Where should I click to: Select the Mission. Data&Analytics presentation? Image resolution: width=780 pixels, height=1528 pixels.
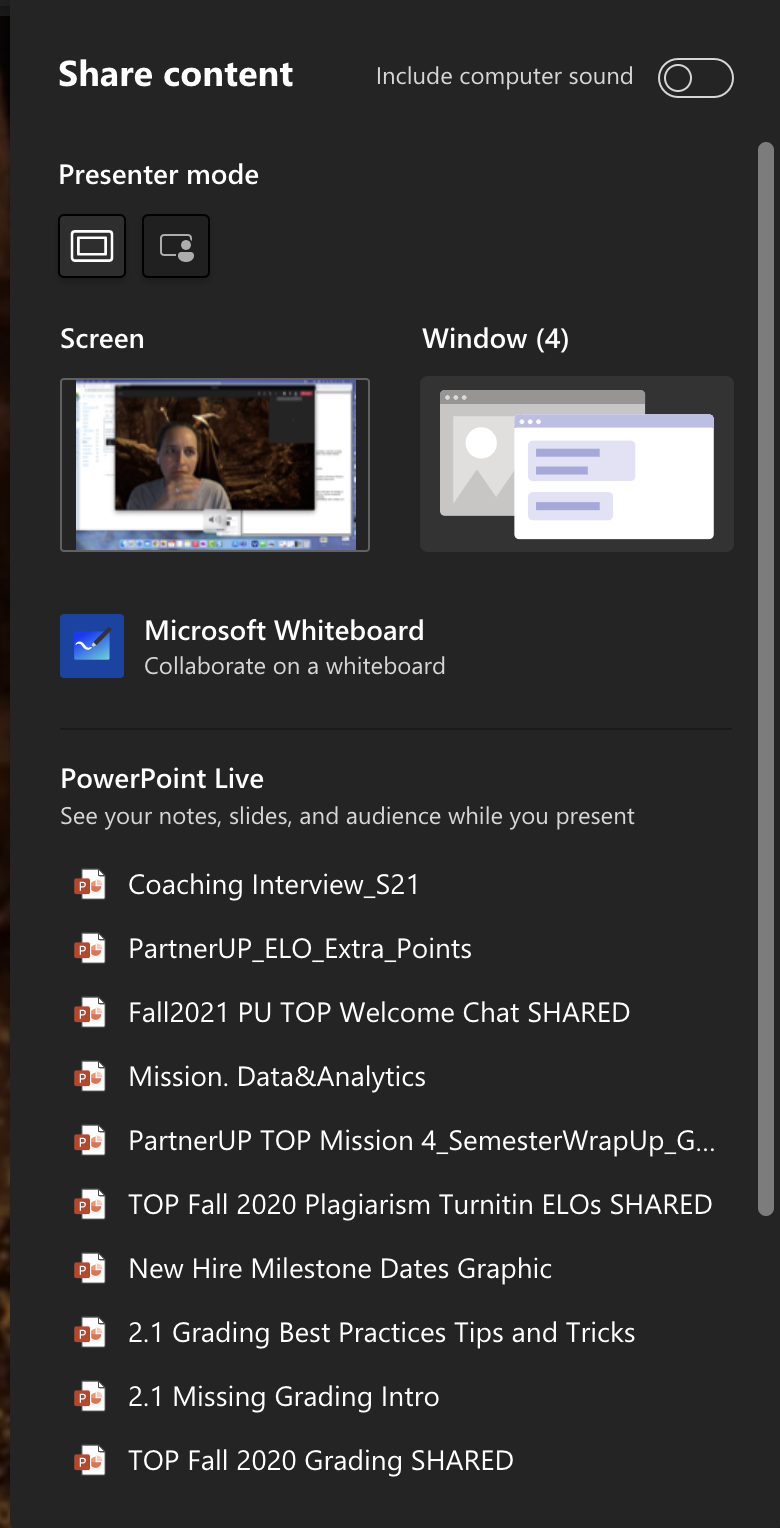coord(277,1076)
